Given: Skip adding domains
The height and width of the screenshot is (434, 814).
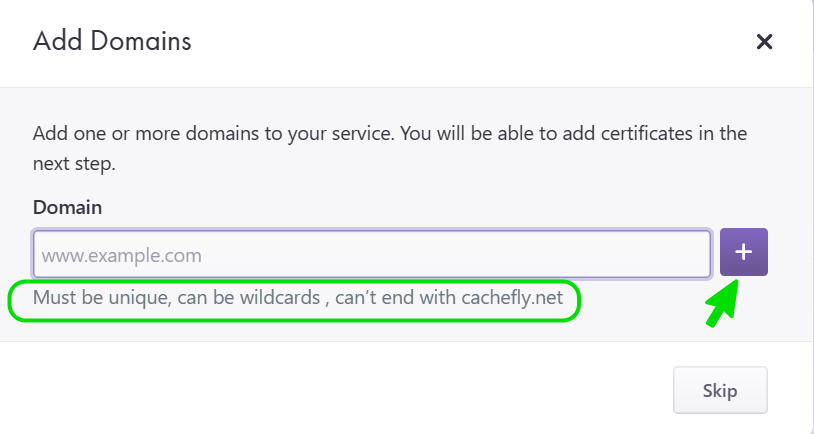Looking at the screenshot, I should 720,390.
